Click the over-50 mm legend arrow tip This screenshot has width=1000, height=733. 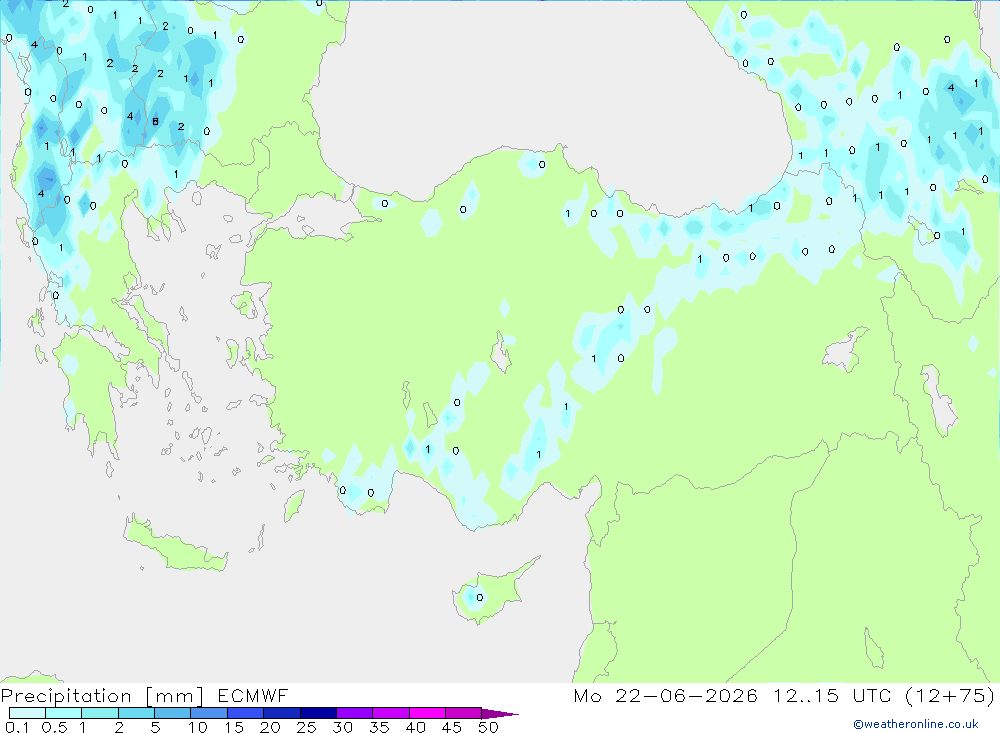tap(500, 713)
